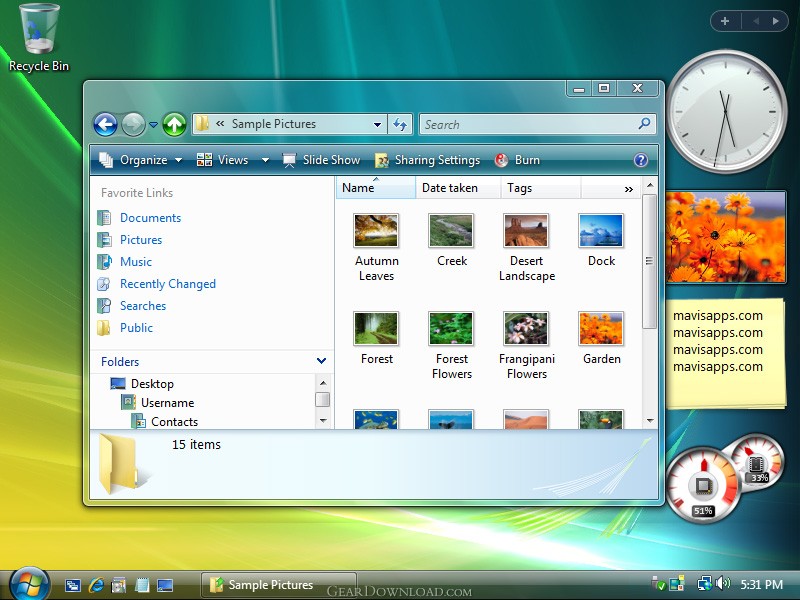Open Internet Explorer from quick launch
800x600 pixels.
coord(96,585)
